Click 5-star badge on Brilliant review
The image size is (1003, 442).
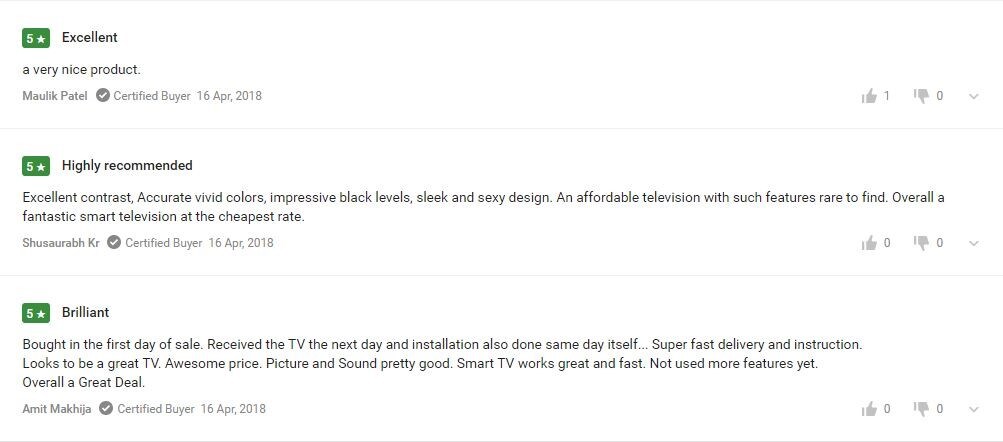click(x=36, y=313)
